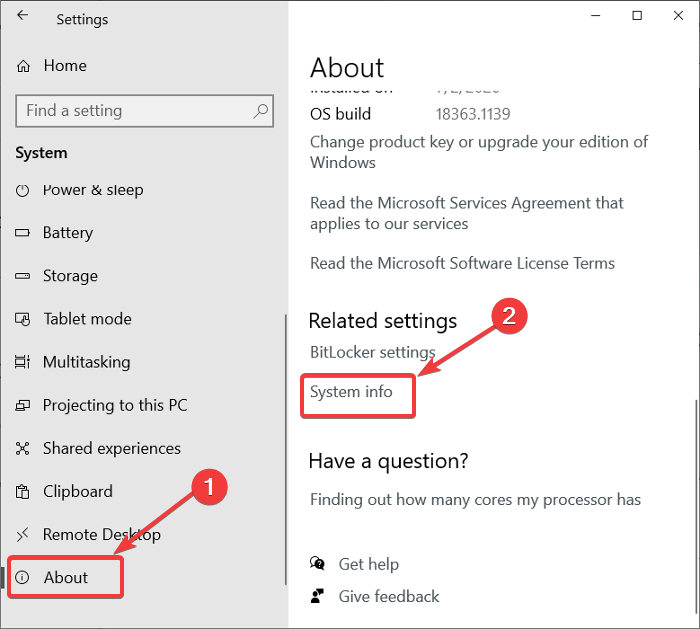Open Change product key or upgrade link

coord(479,152)
